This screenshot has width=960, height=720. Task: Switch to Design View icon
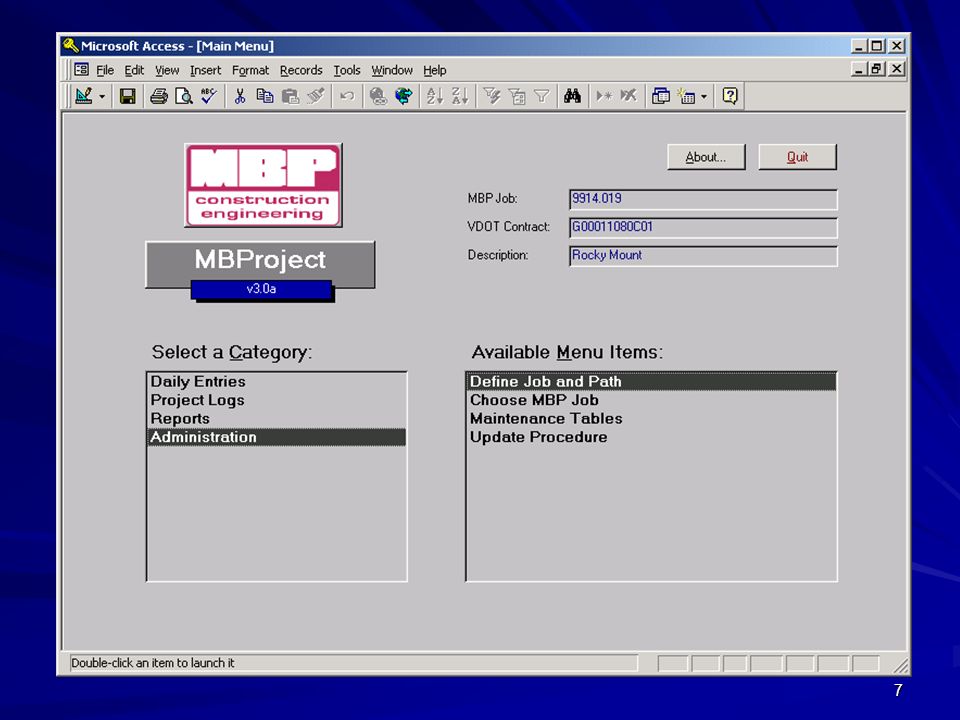click(x=83, y=96)
